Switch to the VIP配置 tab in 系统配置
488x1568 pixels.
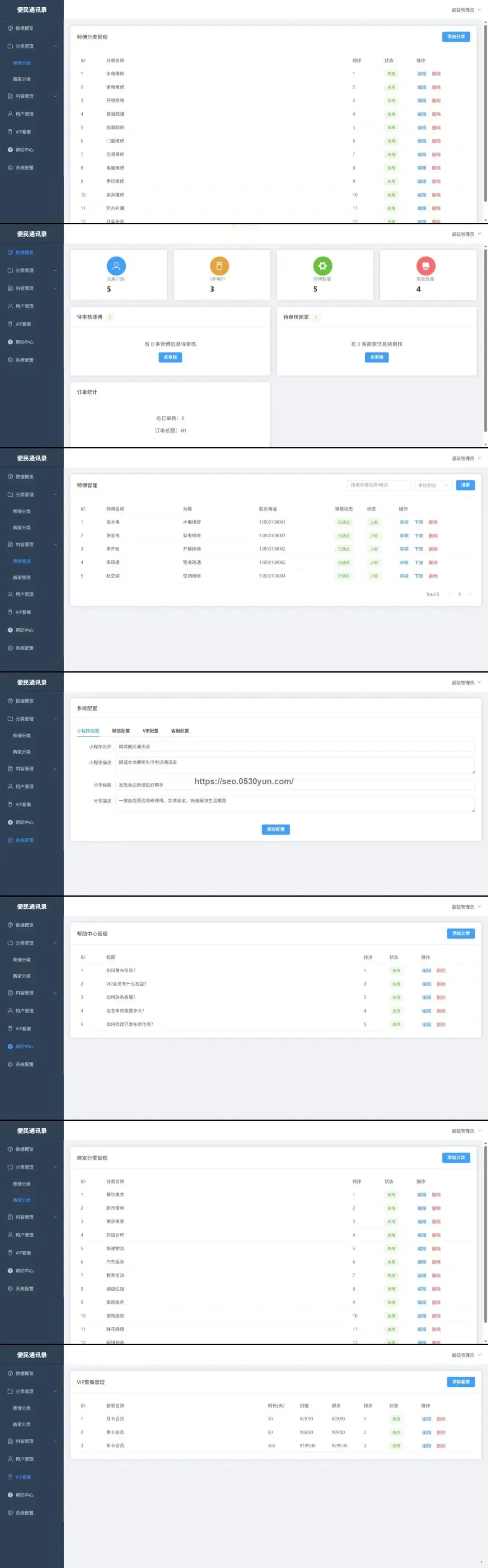(x=150, y=731)
